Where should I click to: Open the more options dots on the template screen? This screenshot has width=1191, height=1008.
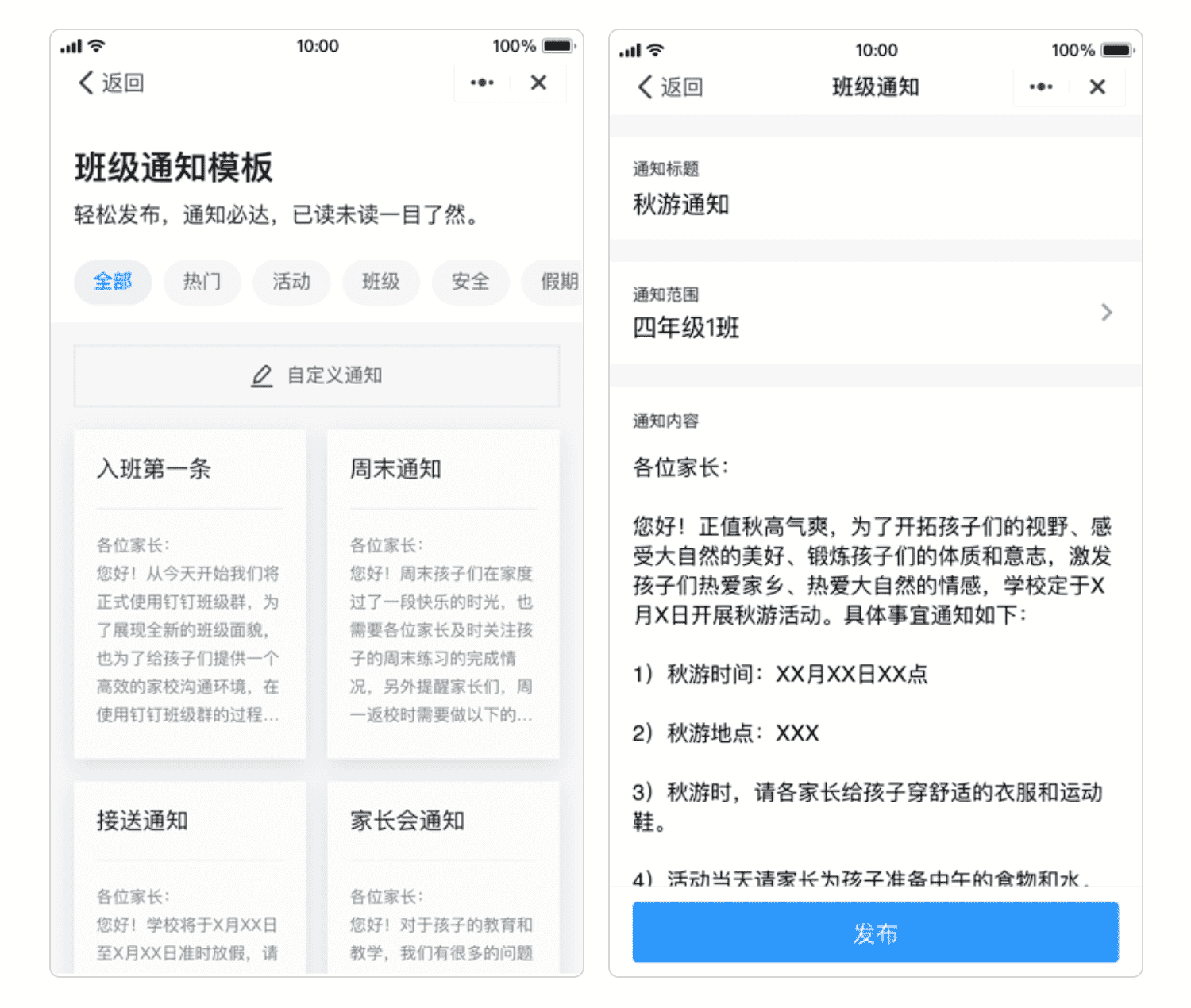tap(482, 83)
